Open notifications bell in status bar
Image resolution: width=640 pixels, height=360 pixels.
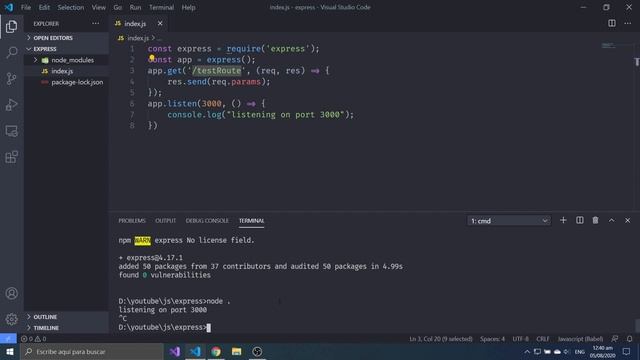tap(629, 339)
